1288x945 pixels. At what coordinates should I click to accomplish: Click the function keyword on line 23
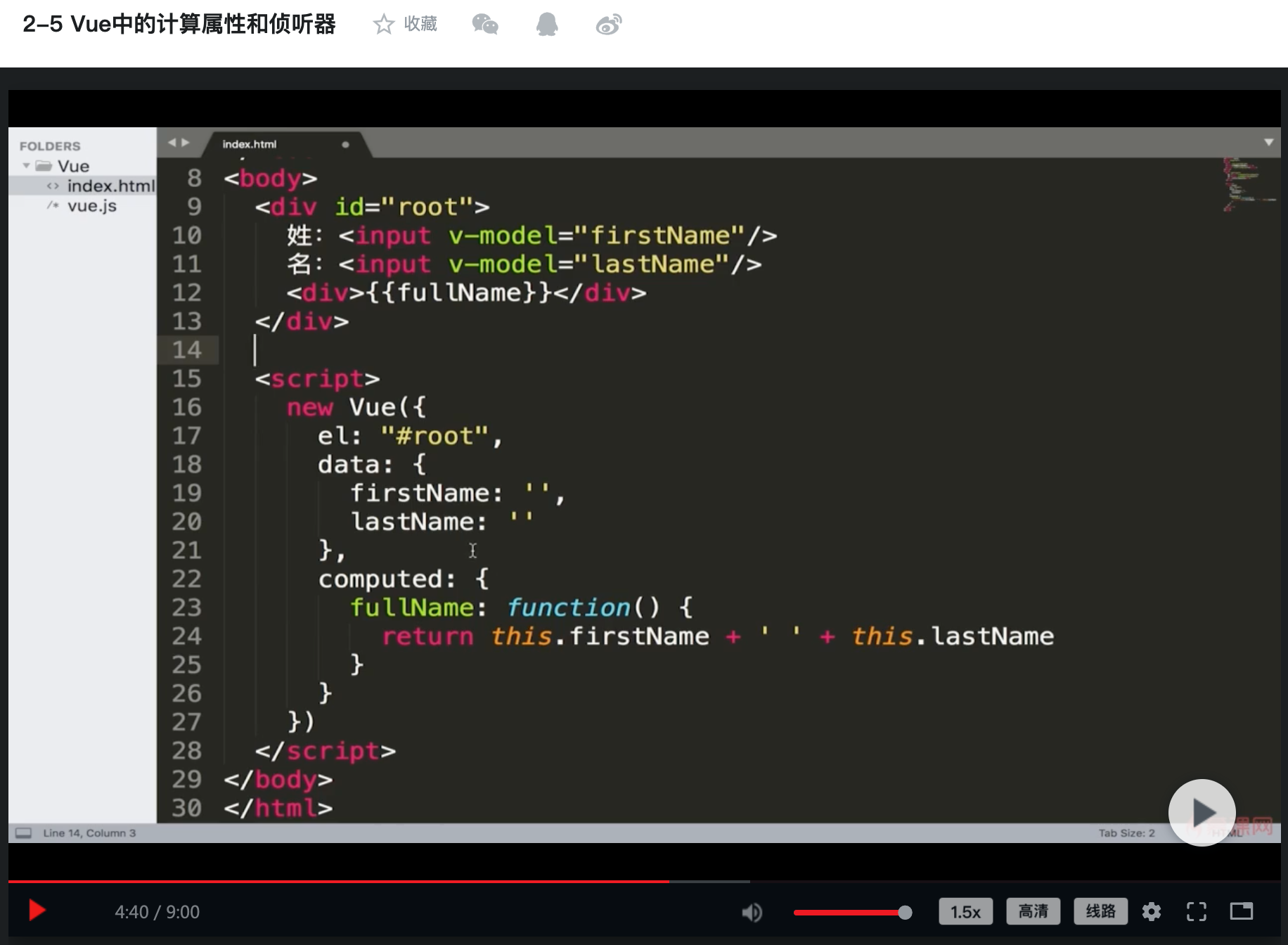pyautogui.click(x=568, y=607)
